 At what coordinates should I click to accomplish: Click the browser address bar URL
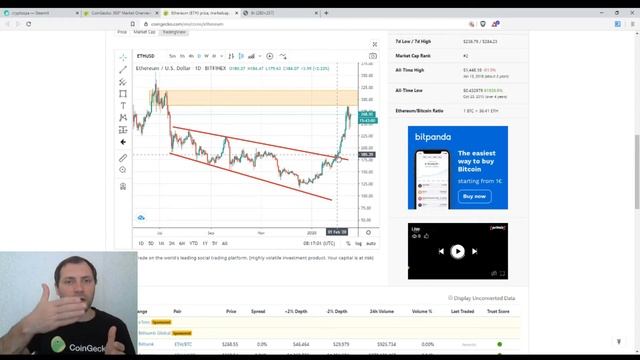pyautogui.click(x=187, y=24)
